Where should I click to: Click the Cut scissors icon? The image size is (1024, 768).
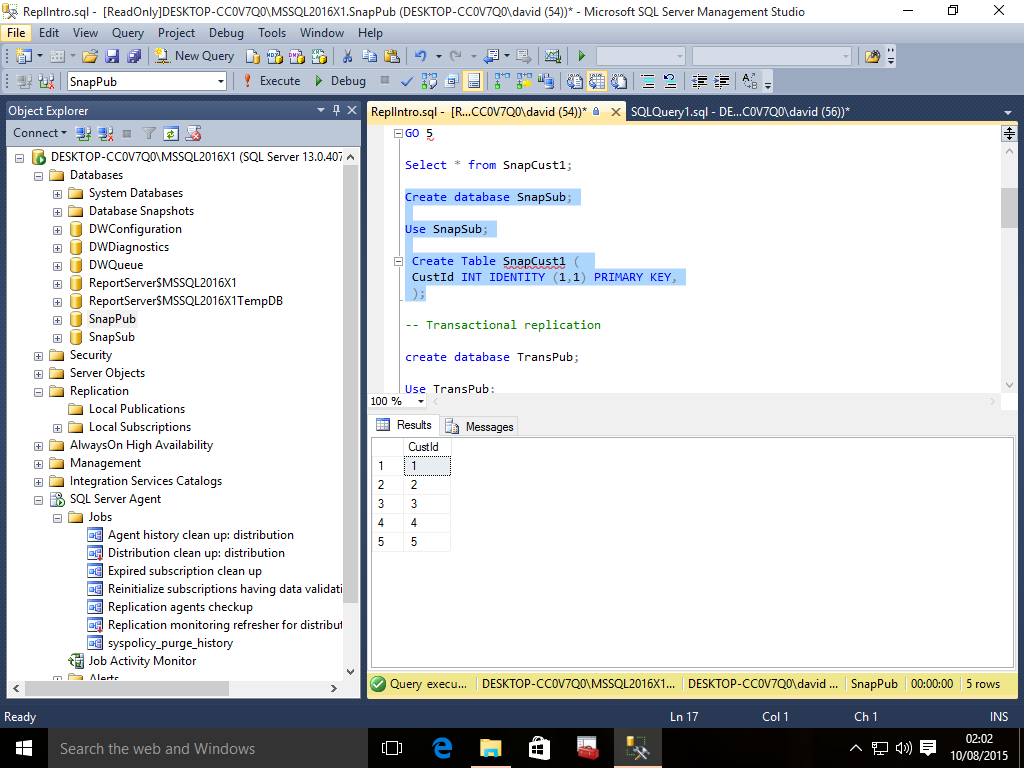tap(347, 56)
